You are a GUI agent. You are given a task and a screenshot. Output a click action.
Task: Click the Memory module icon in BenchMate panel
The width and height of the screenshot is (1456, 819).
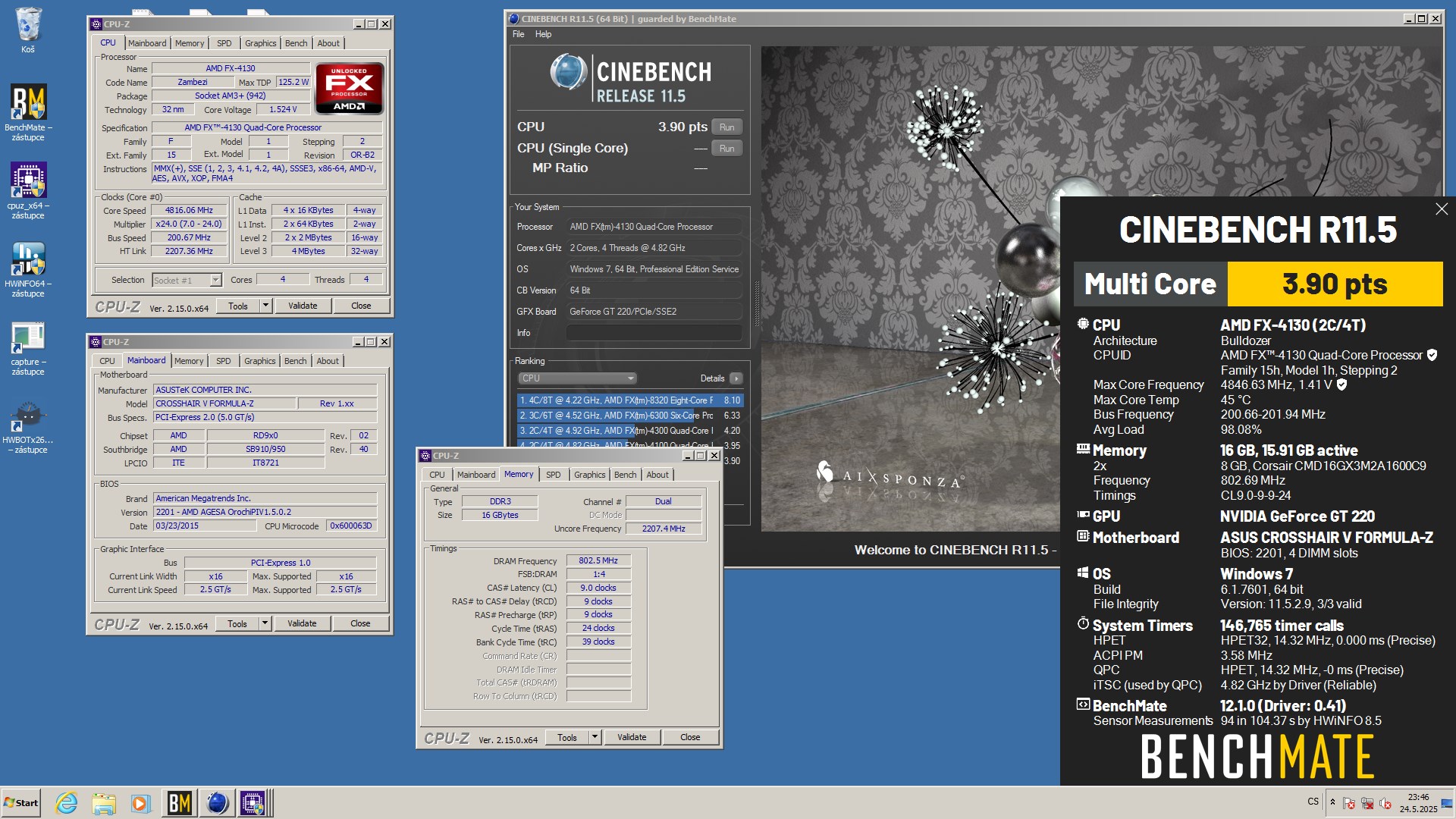click(x=1083, y=449)
